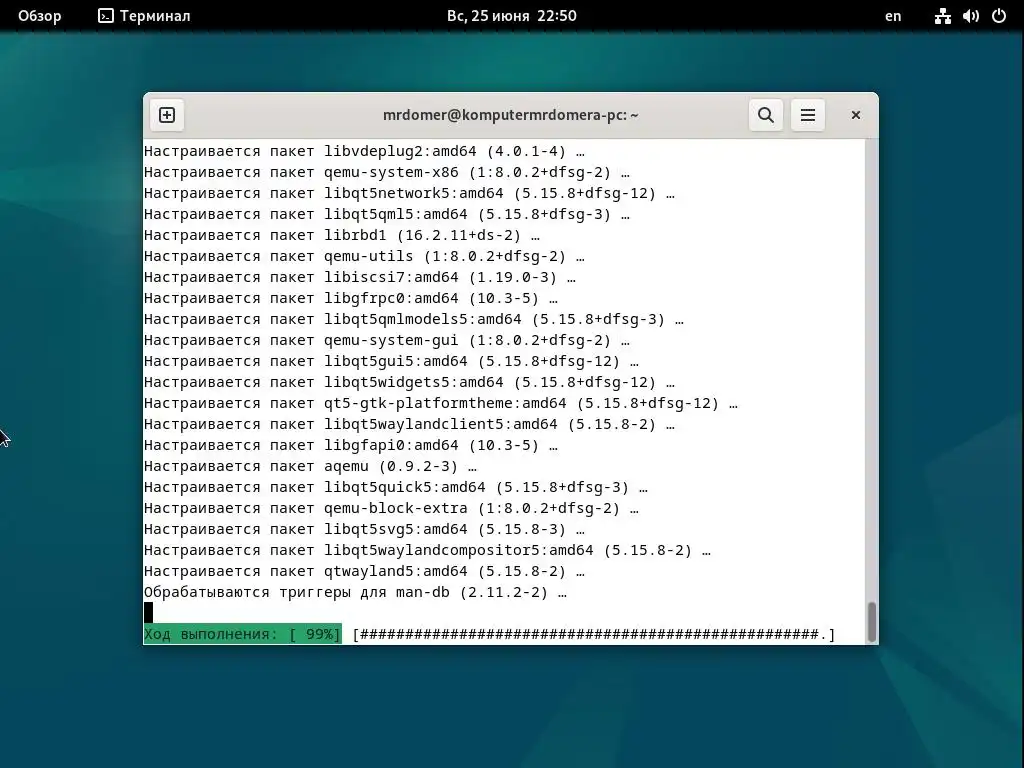Click the hash progress bar
Viewport: 1024px width, 768px height.
coord(594,634)
